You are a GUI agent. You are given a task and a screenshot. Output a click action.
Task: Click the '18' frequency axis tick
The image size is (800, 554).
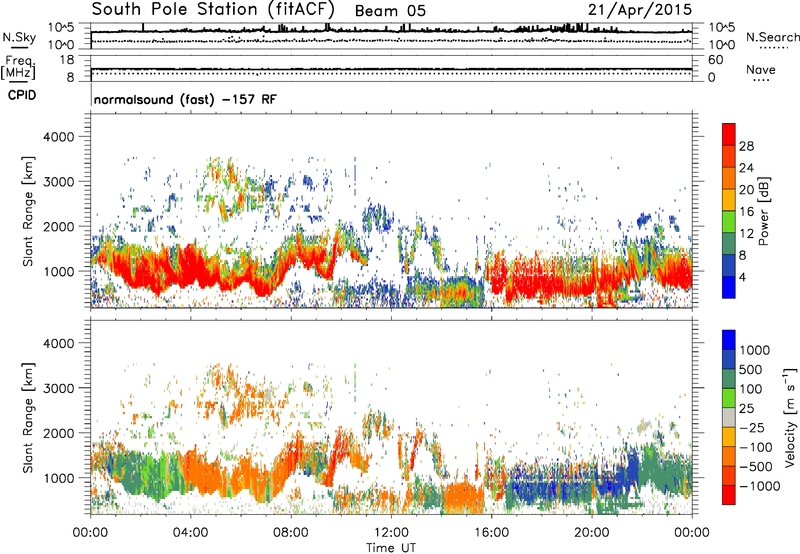pyautogui.click(x=67, y=60)
